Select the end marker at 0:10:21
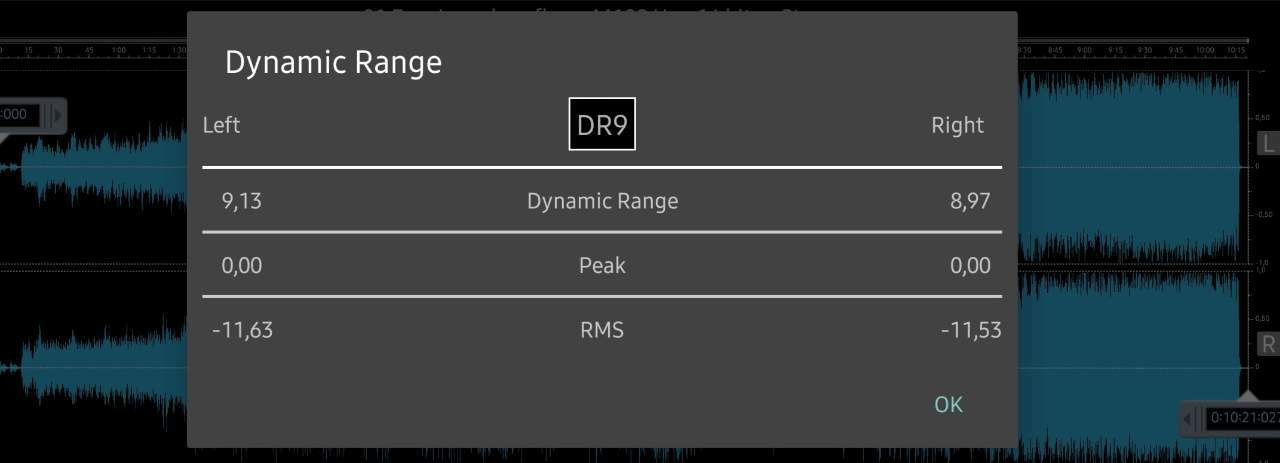This screenshot has width=1280, height=463. [1247, 396]
